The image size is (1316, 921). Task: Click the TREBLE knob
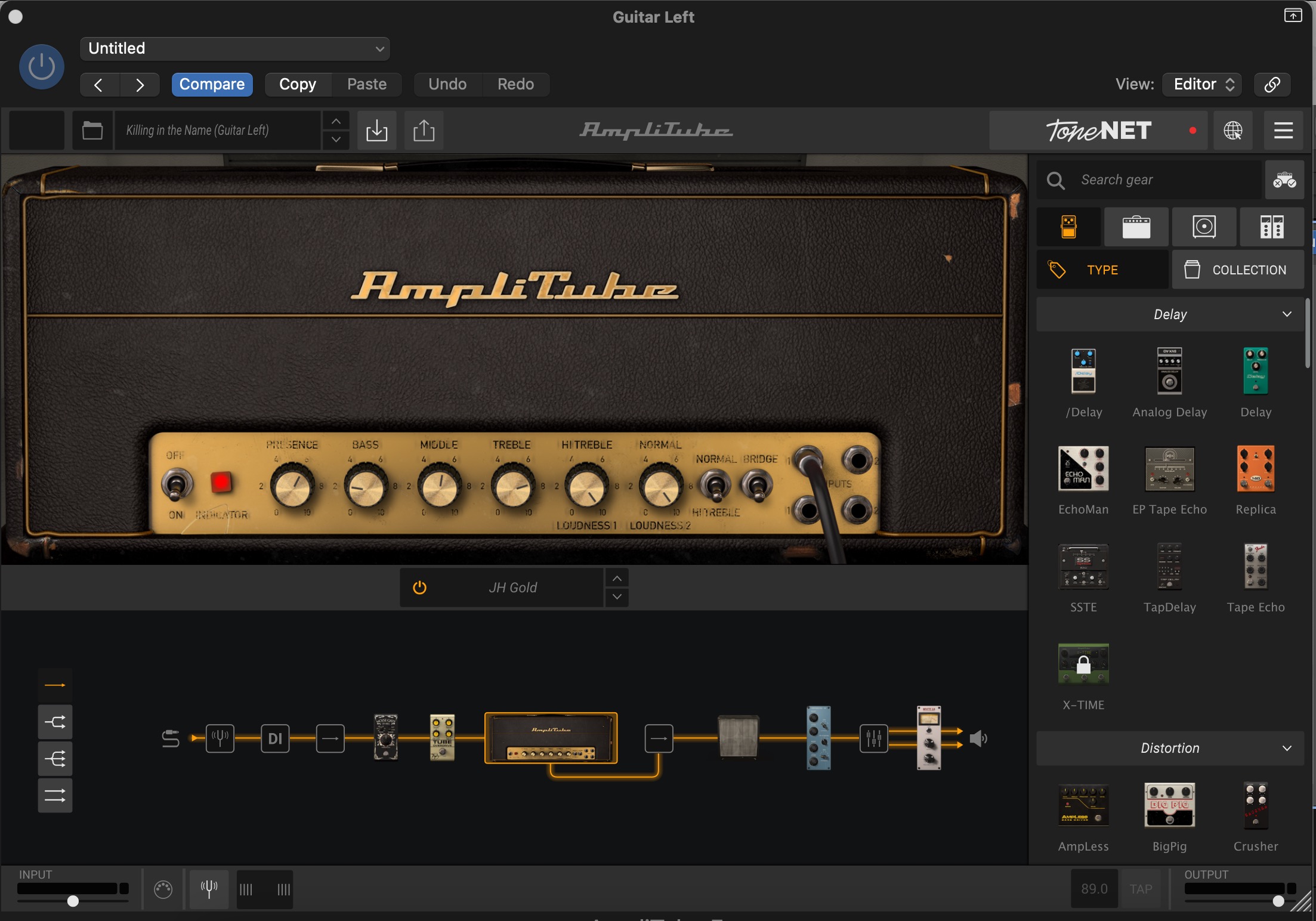pyautogui.click(x=513, y=486)
